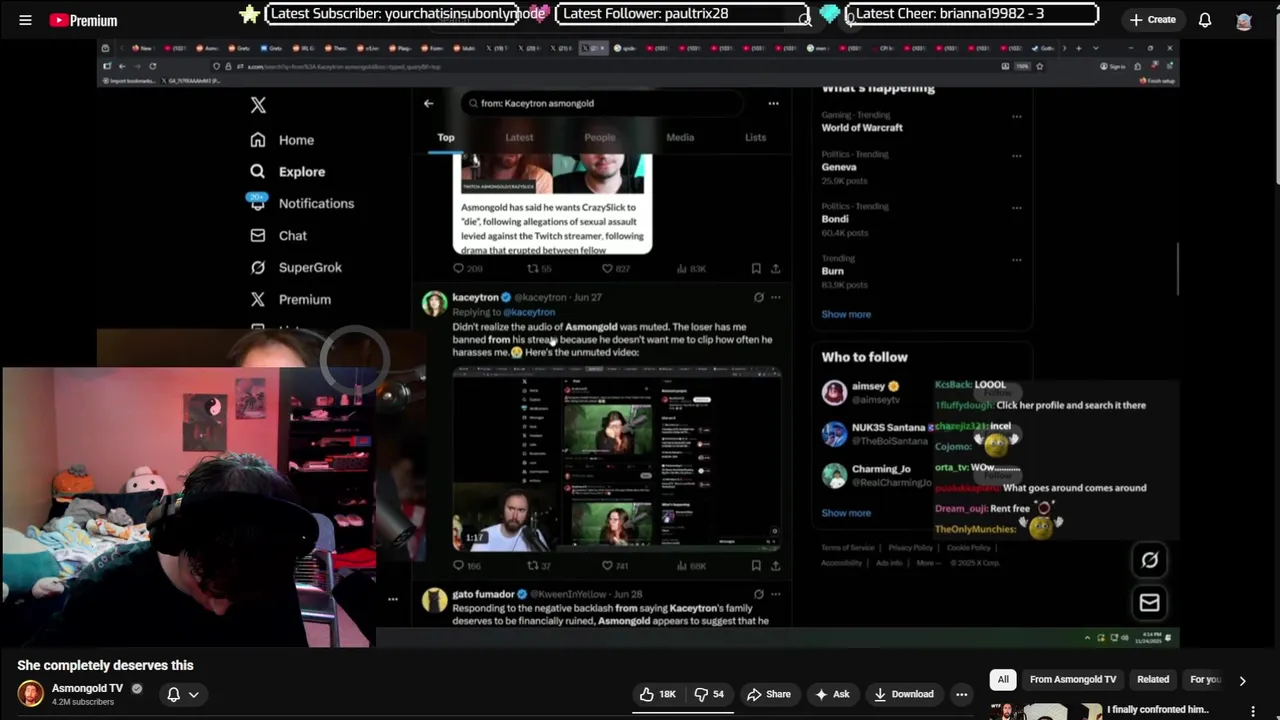Open the article card about CrazySlick

click(552, 204)
